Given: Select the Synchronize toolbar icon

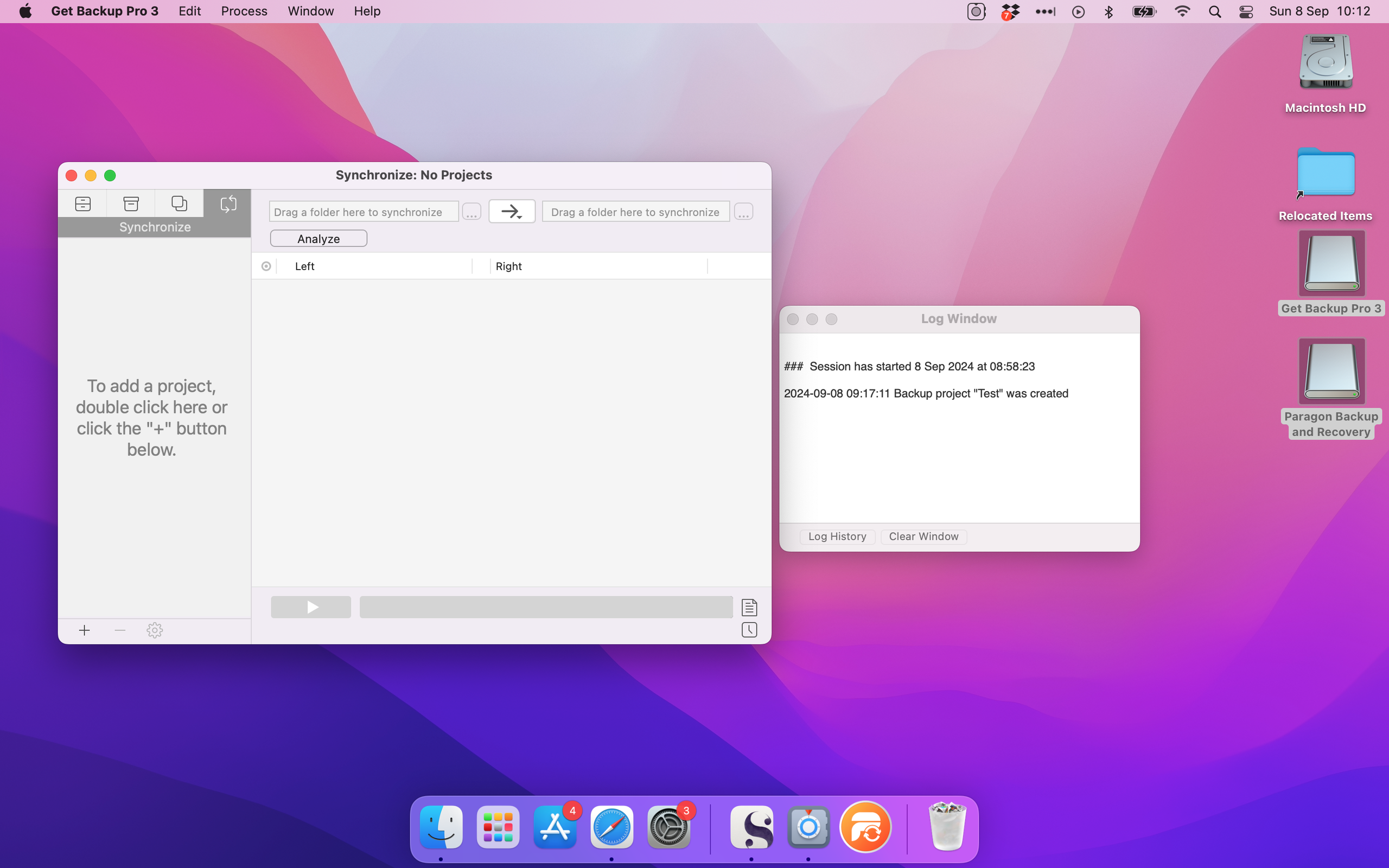Looking at the screenshot, I should point(228,203).
